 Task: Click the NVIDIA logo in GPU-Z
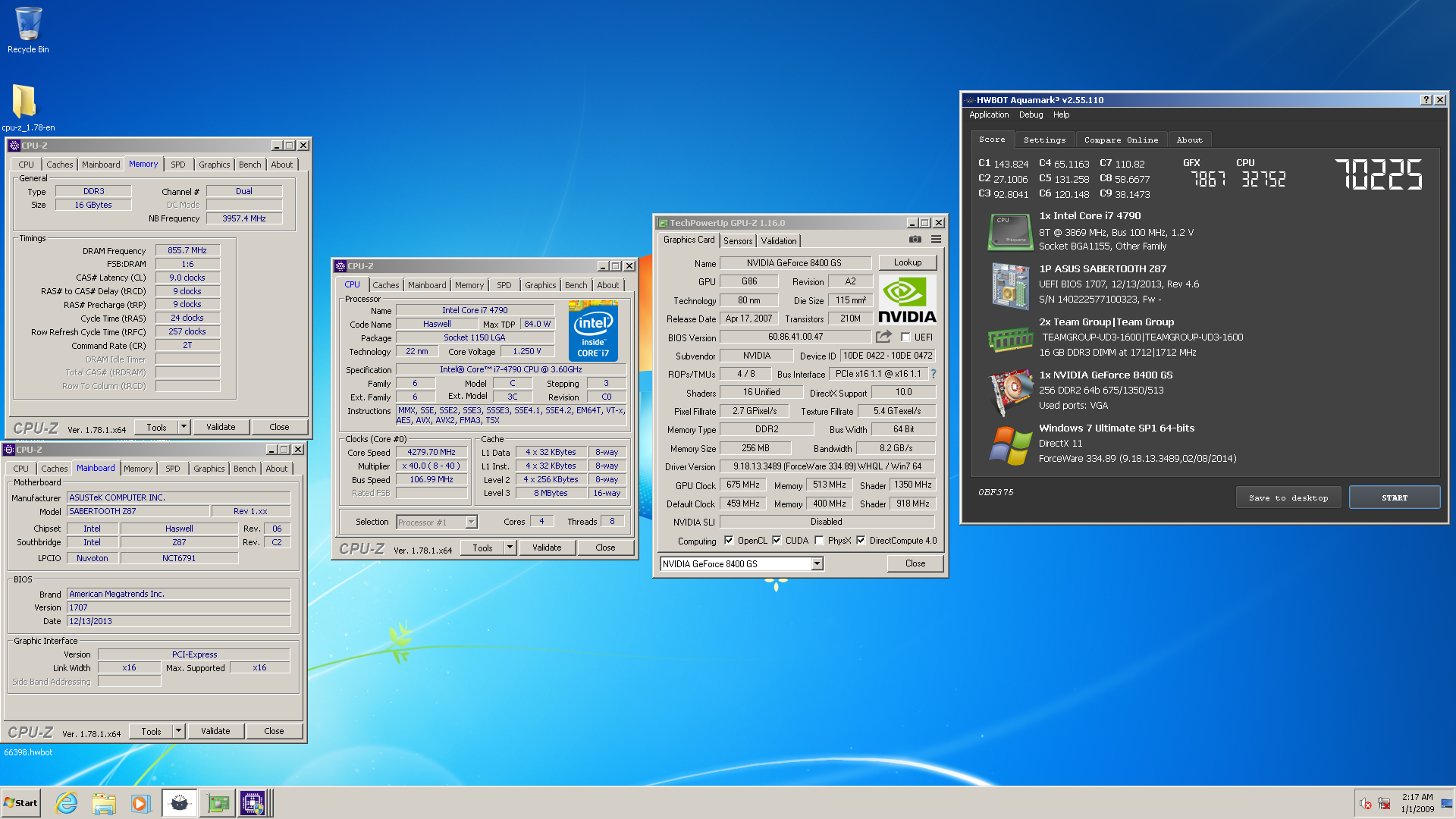pyautogui.click(x=907, y=300)
